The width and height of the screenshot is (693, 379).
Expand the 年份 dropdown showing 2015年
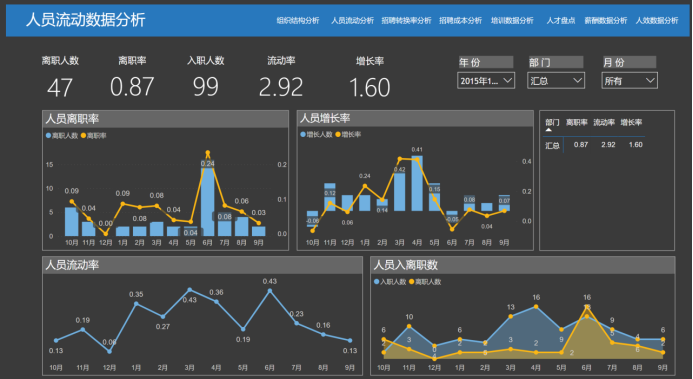(x=486, y=81)
